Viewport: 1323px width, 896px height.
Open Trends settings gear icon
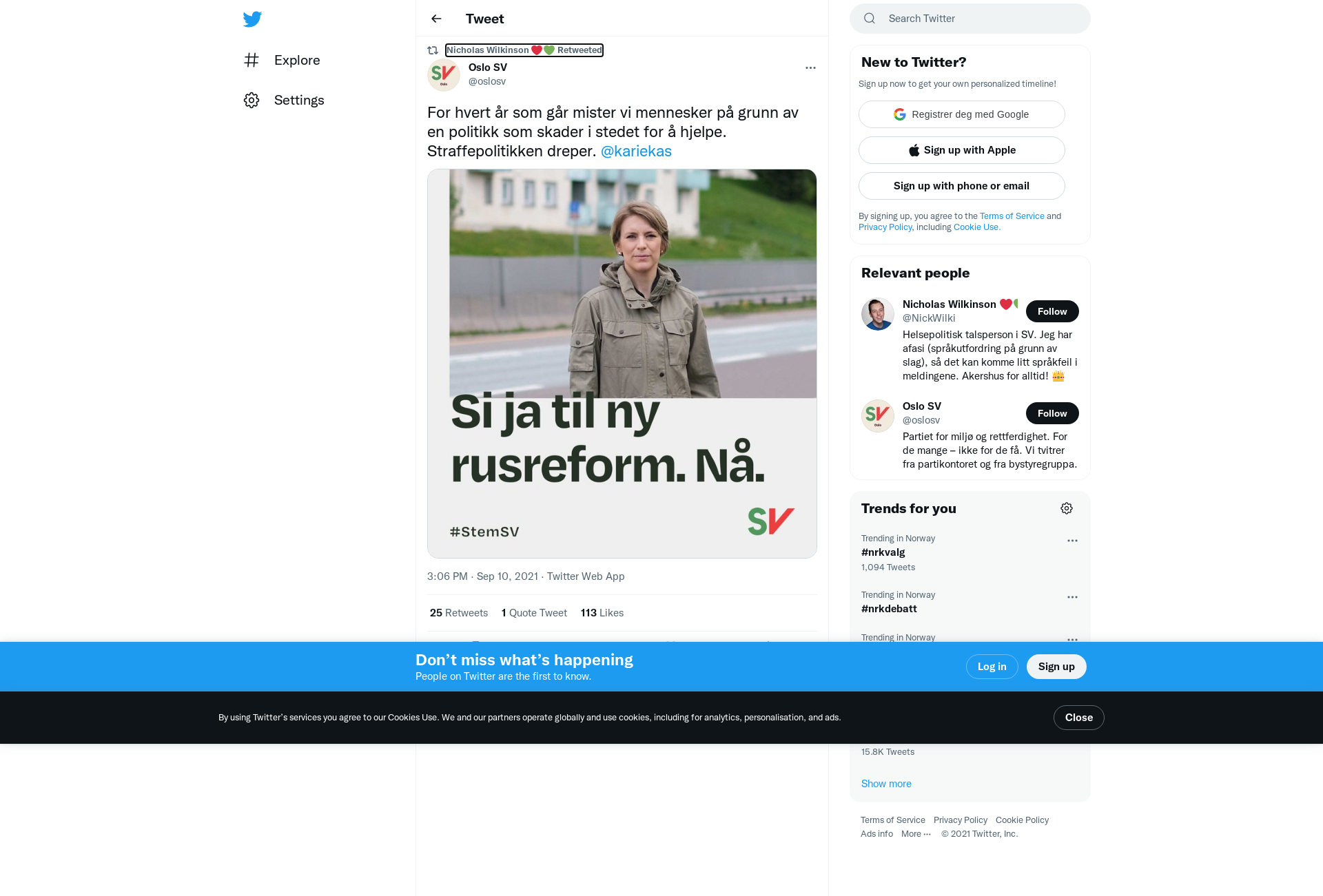point(1067,508)
